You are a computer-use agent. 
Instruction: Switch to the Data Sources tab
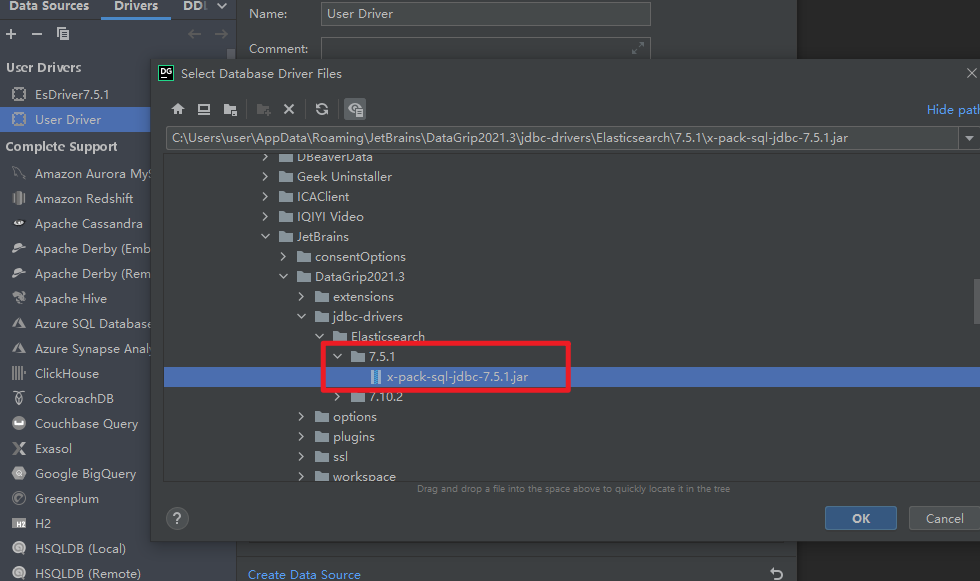pyautogui.click(x=49, y=6)
